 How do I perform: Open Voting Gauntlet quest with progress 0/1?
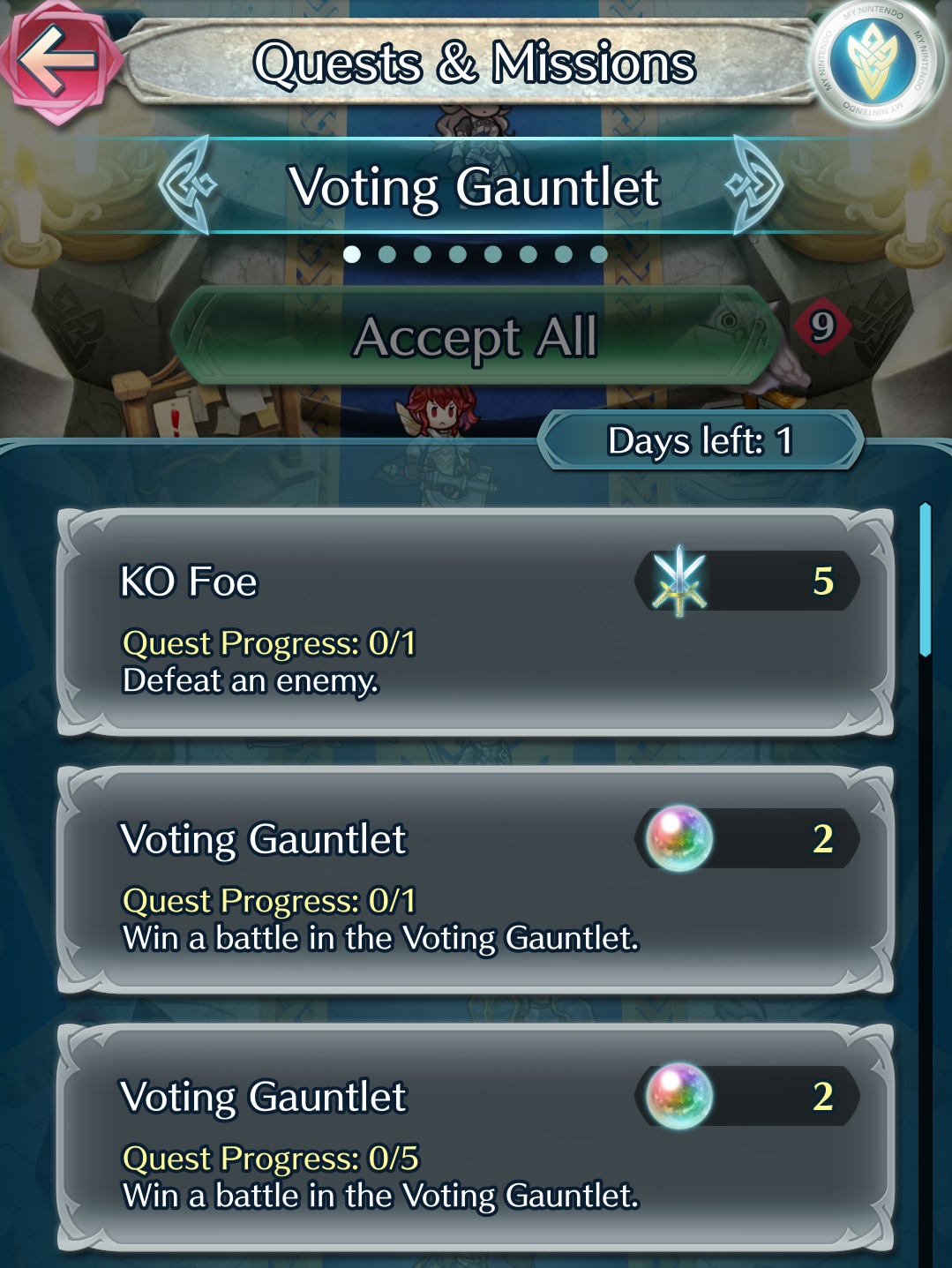(476, 880)
